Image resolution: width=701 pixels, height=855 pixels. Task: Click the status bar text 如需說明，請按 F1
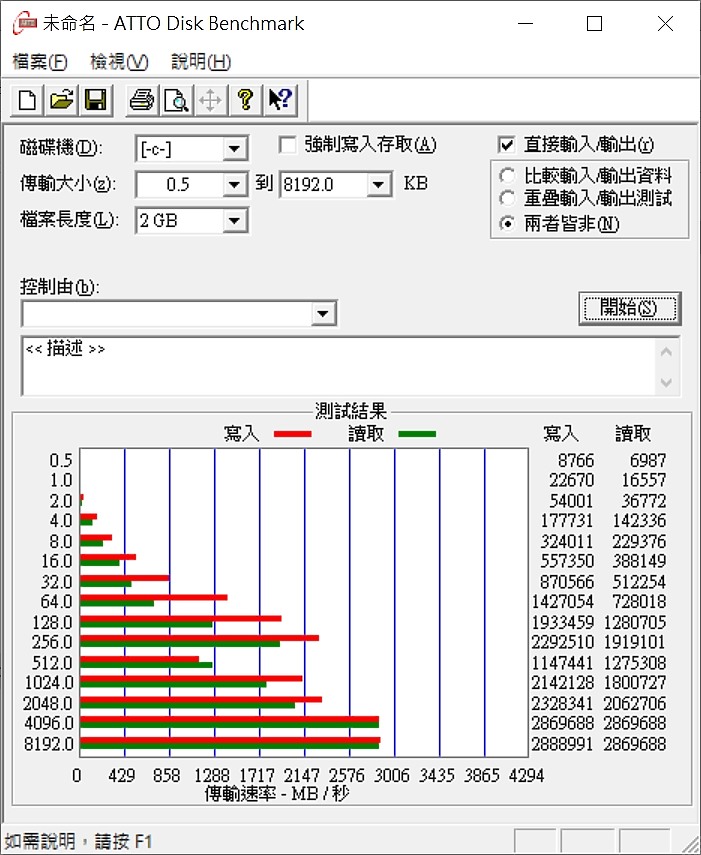coord(78,841)
